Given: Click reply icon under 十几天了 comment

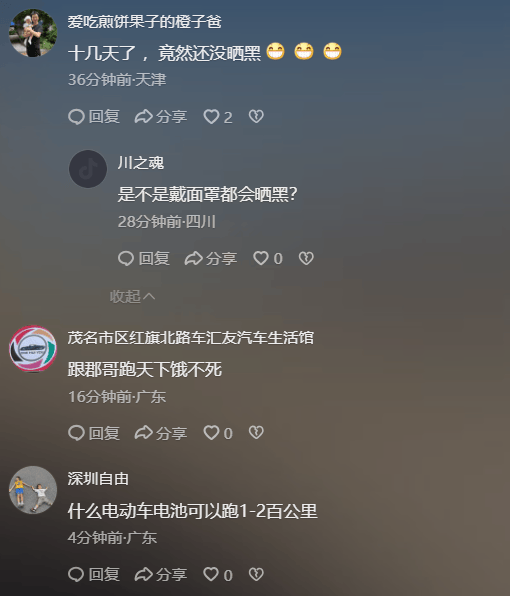Looking at the screenshot, I should point(94,117).
